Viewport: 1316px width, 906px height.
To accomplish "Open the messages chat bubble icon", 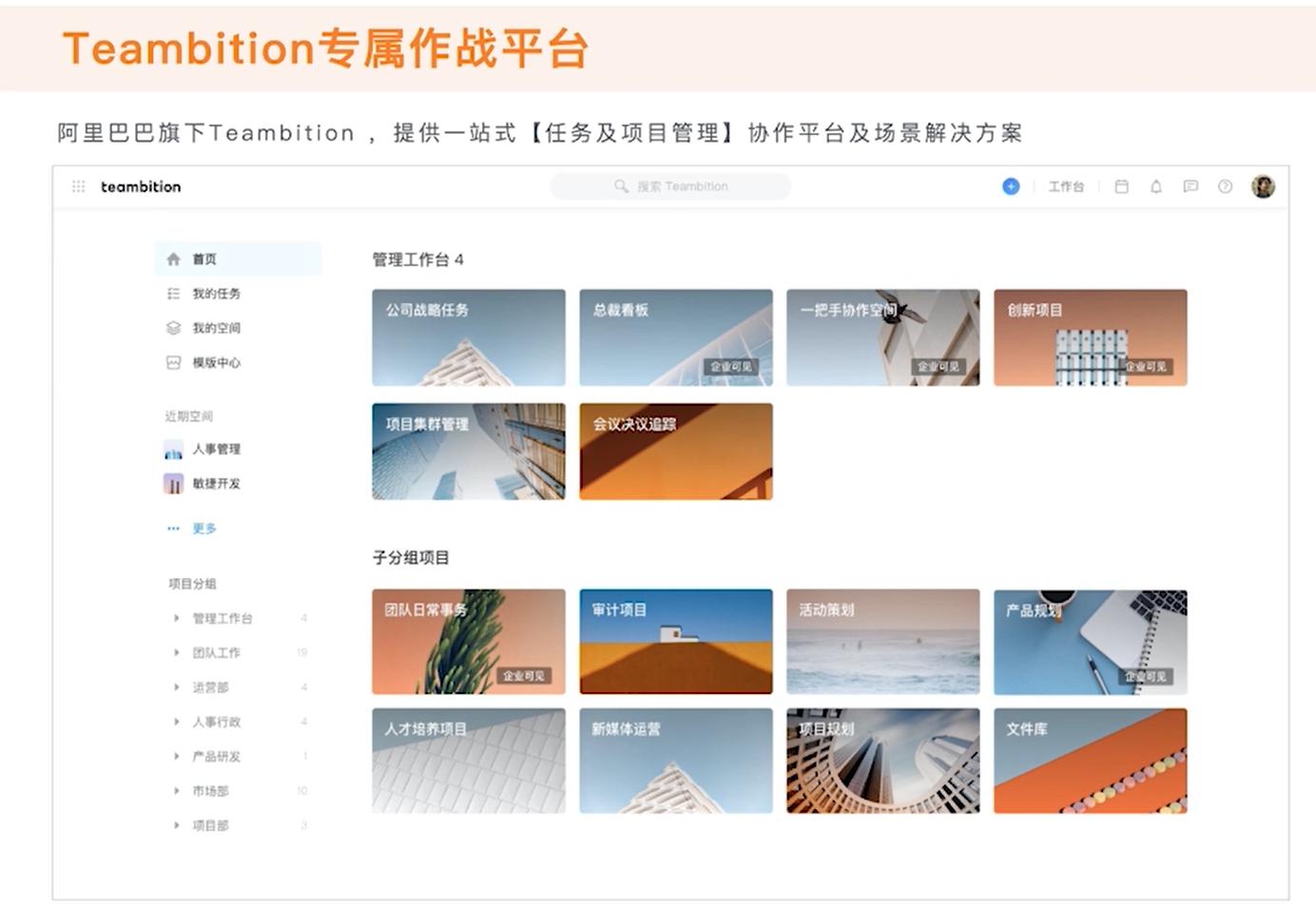I will click(1190, 186).
